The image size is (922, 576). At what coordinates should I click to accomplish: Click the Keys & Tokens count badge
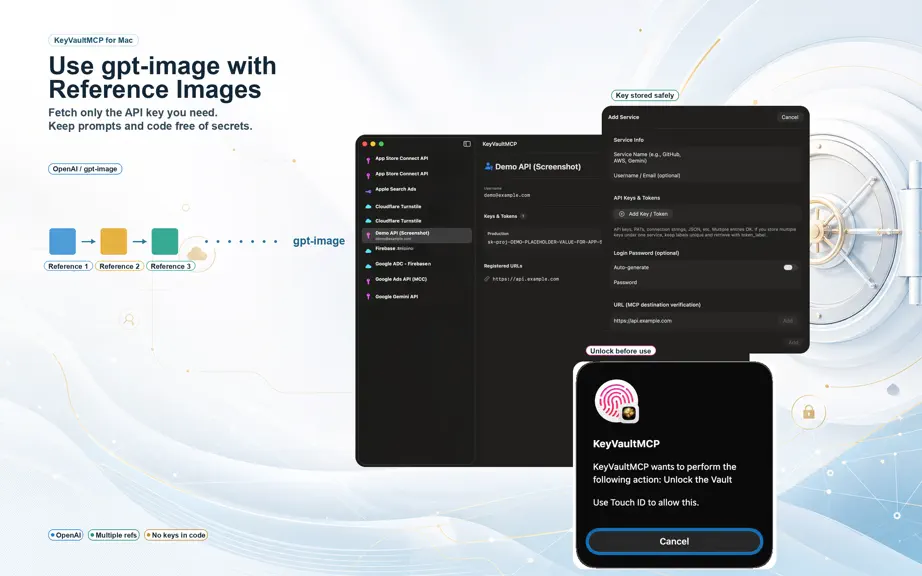523,216
